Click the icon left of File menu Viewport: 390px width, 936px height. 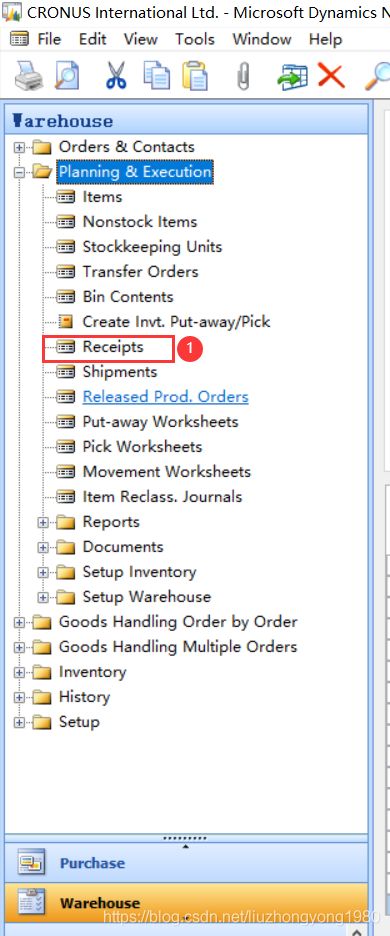[x=20, y=39]
